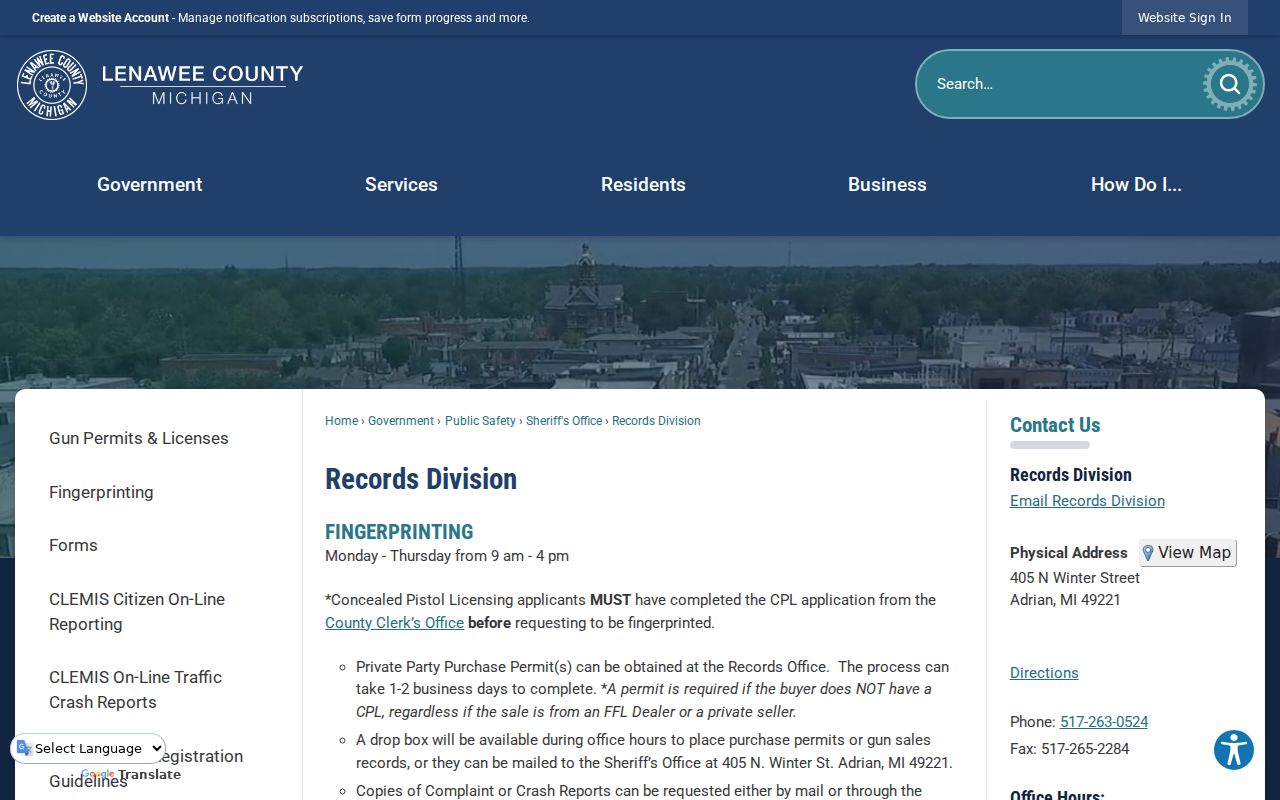
Task: Click the Records Division page title
Action: pos(421,479)
